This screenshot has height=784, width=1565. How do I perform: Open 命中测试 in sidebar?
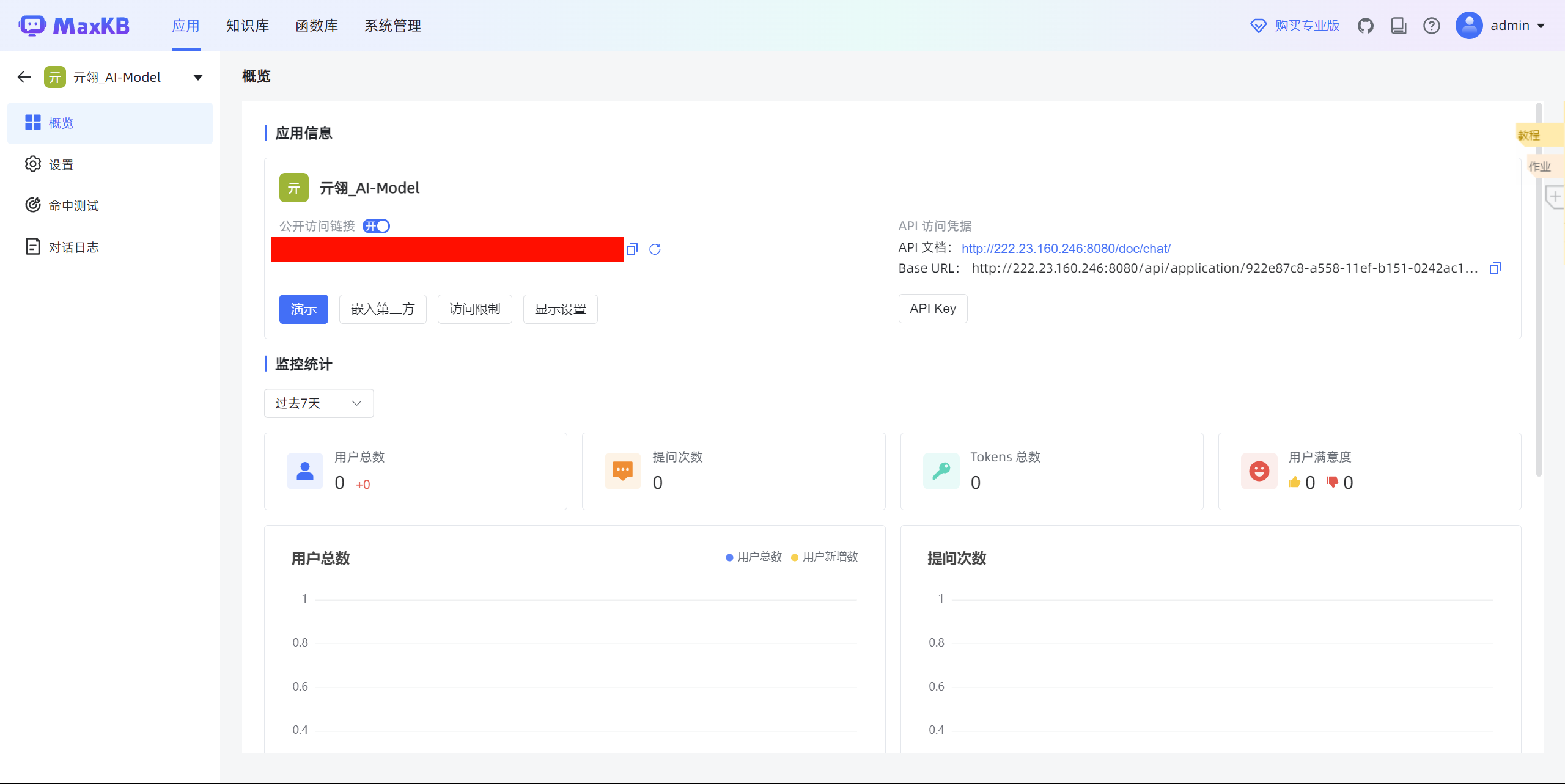click(73, 206)
